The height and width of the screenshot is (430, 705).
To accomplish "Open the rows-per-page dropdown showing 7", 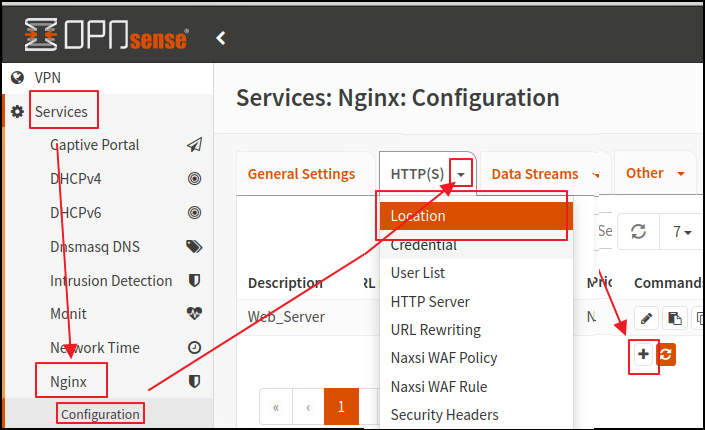I will click(681, 232).
